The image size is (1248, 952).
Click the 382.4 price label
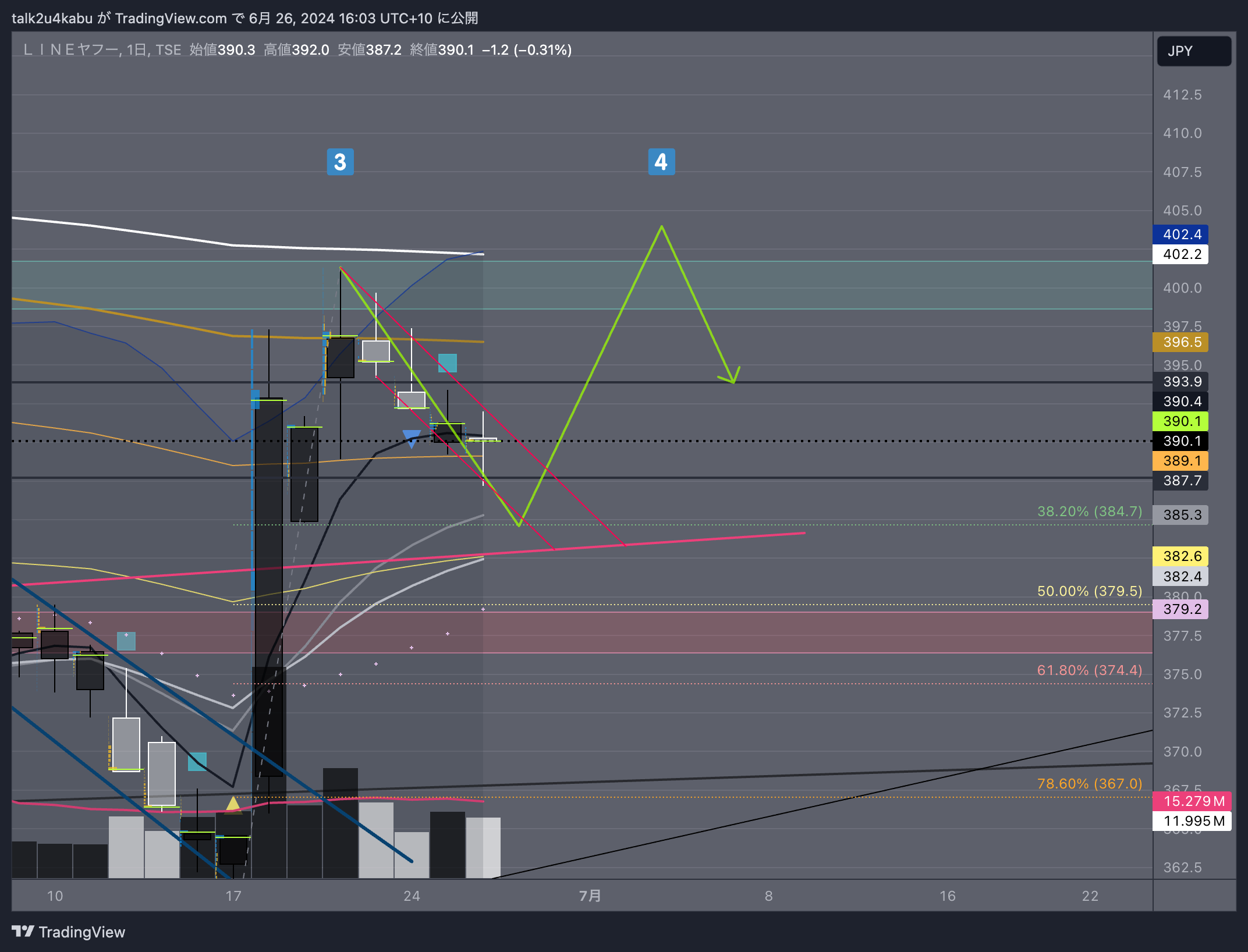tap(1180, 577)
